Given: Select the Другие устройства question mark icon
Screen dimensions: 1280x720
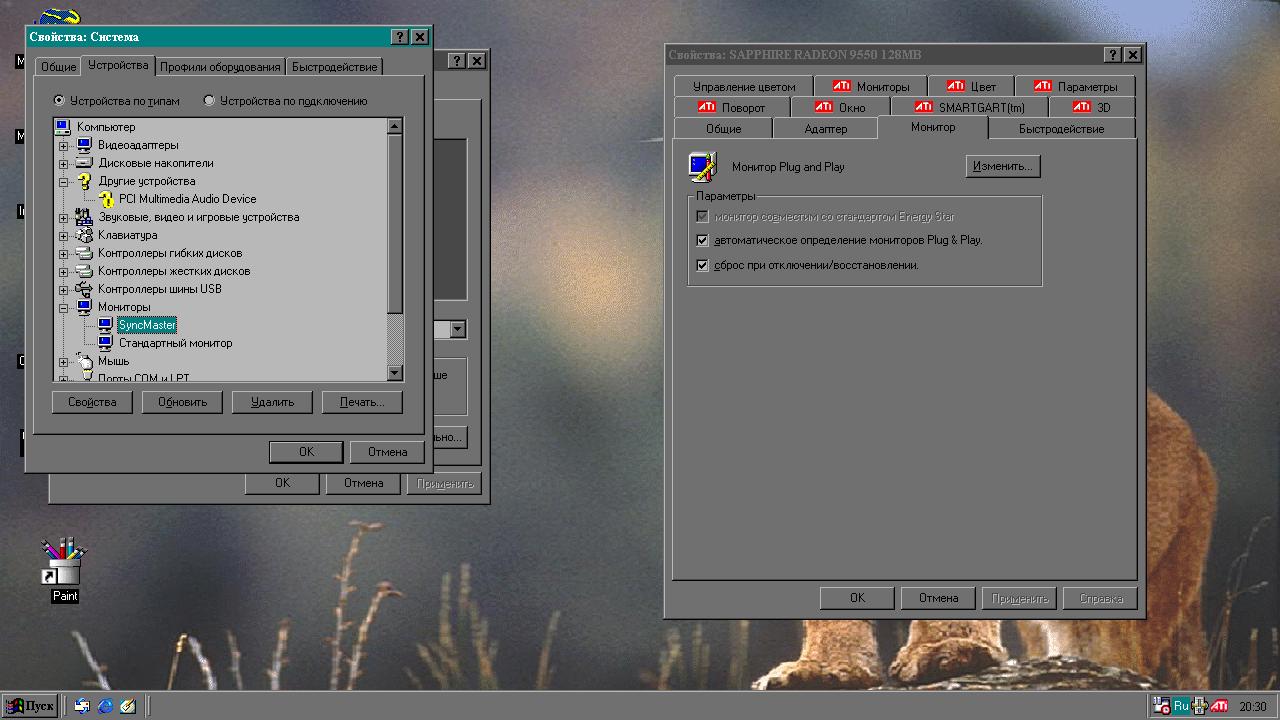Looking at the screenshot, I should coord(84,181).
